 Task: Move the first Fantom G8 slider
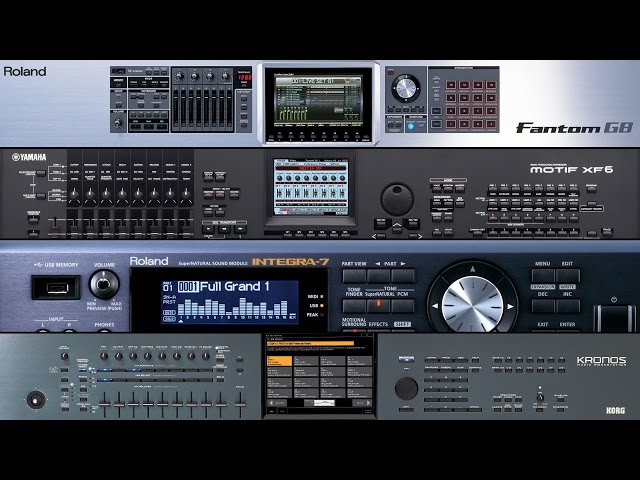[x=176, y=109]
